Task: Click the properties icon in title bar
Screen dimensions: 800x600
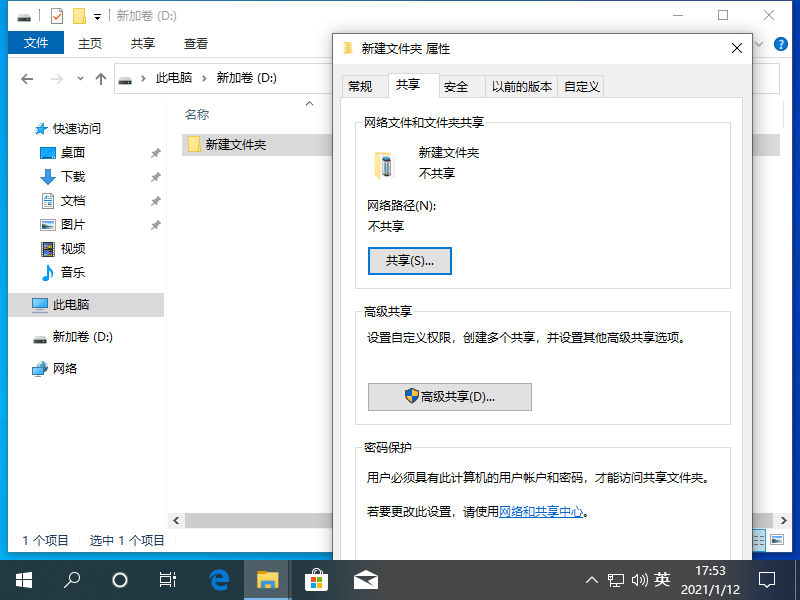Action: pos(57,16)
